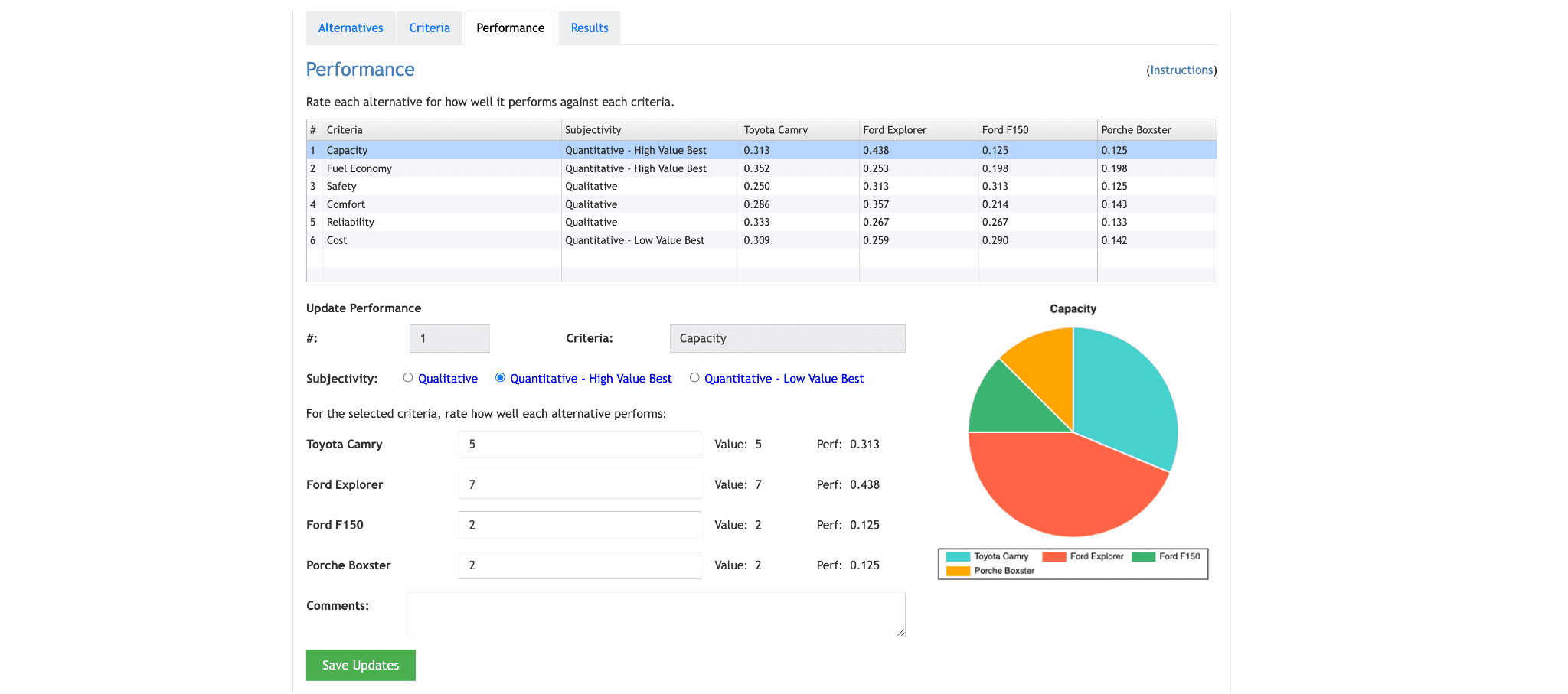Click the 0.352 cell in Fuel Economy row

pos(799,168)
